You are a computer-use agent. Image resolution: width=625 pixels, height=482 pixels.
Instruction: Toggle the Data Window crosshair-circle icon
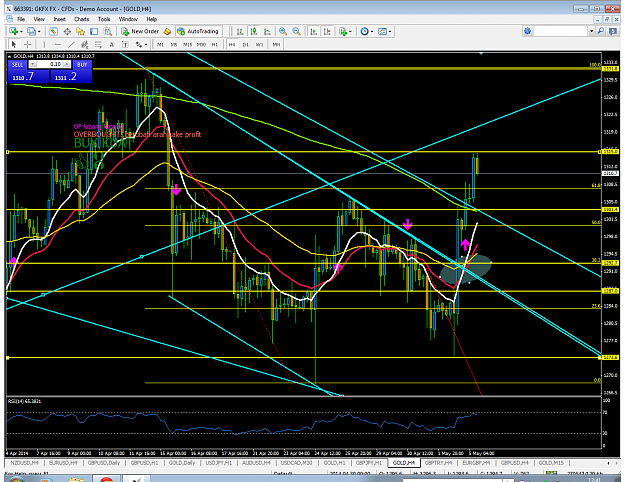[67, 31]
